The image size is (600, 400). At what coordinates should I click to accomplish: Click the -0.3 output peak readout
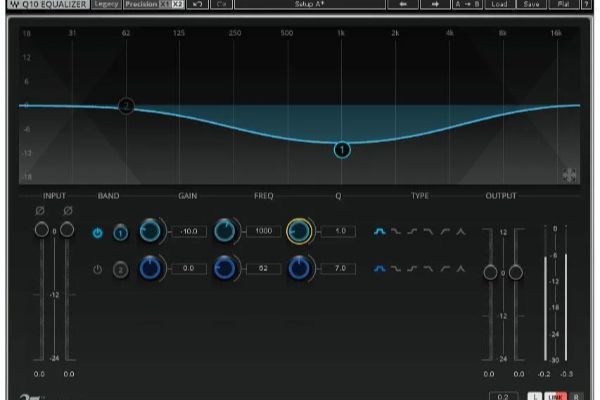point(567,374)
